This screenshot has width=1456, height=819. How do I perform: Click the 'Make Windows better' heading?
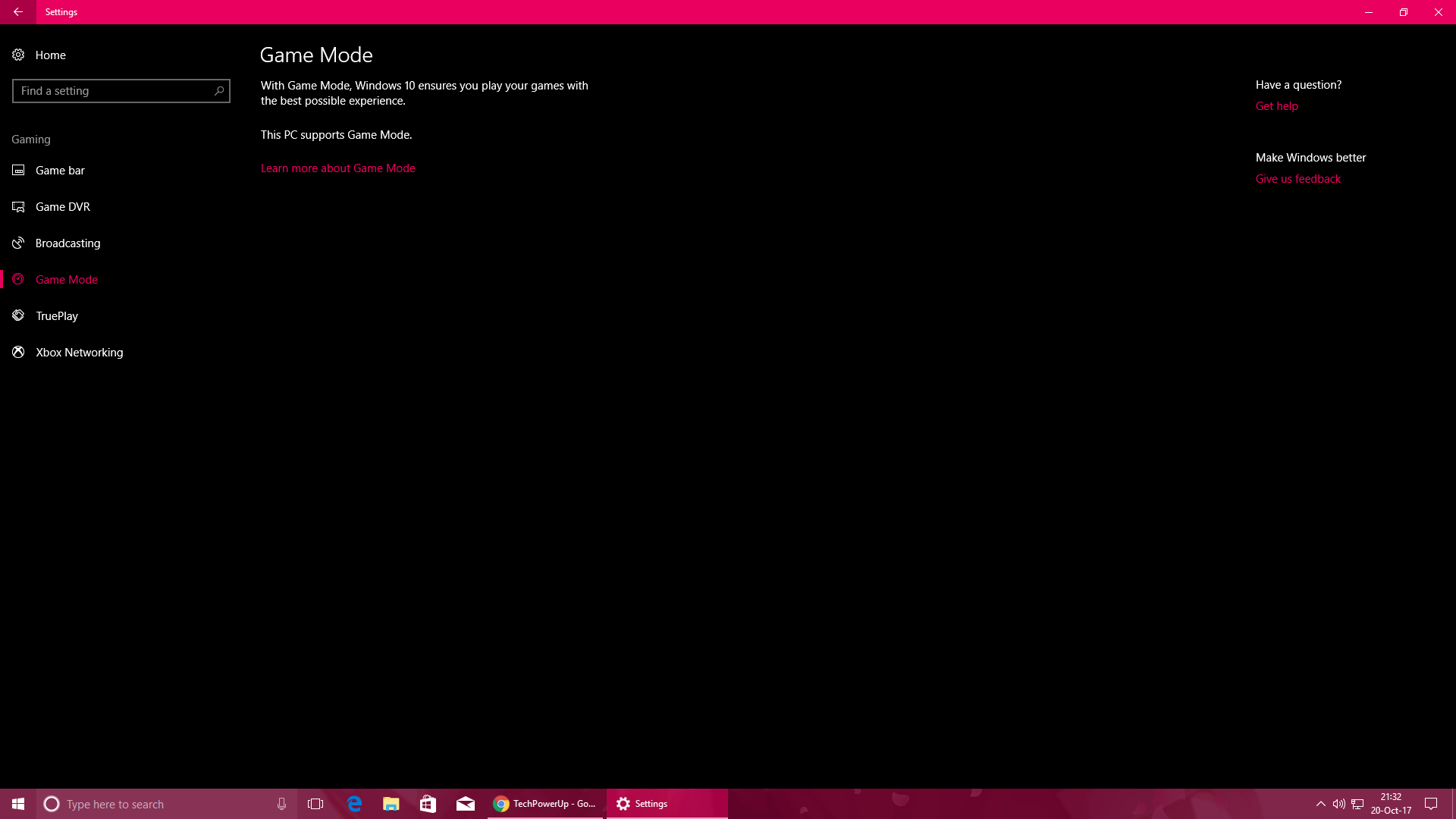pos(1310,158)
